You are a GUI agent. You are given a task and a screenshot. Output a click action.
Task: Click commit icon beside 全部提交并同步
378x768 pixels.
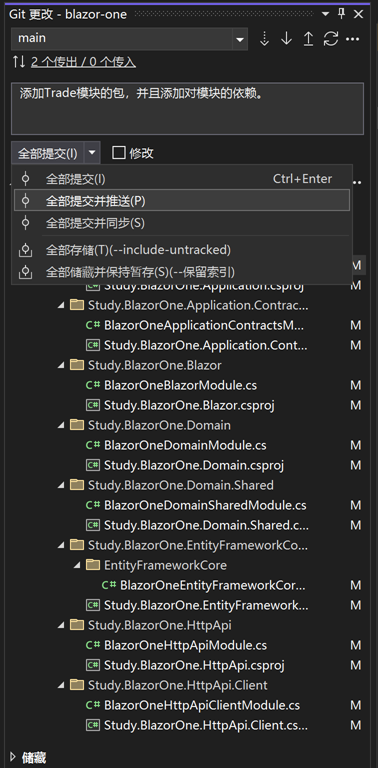25,223
